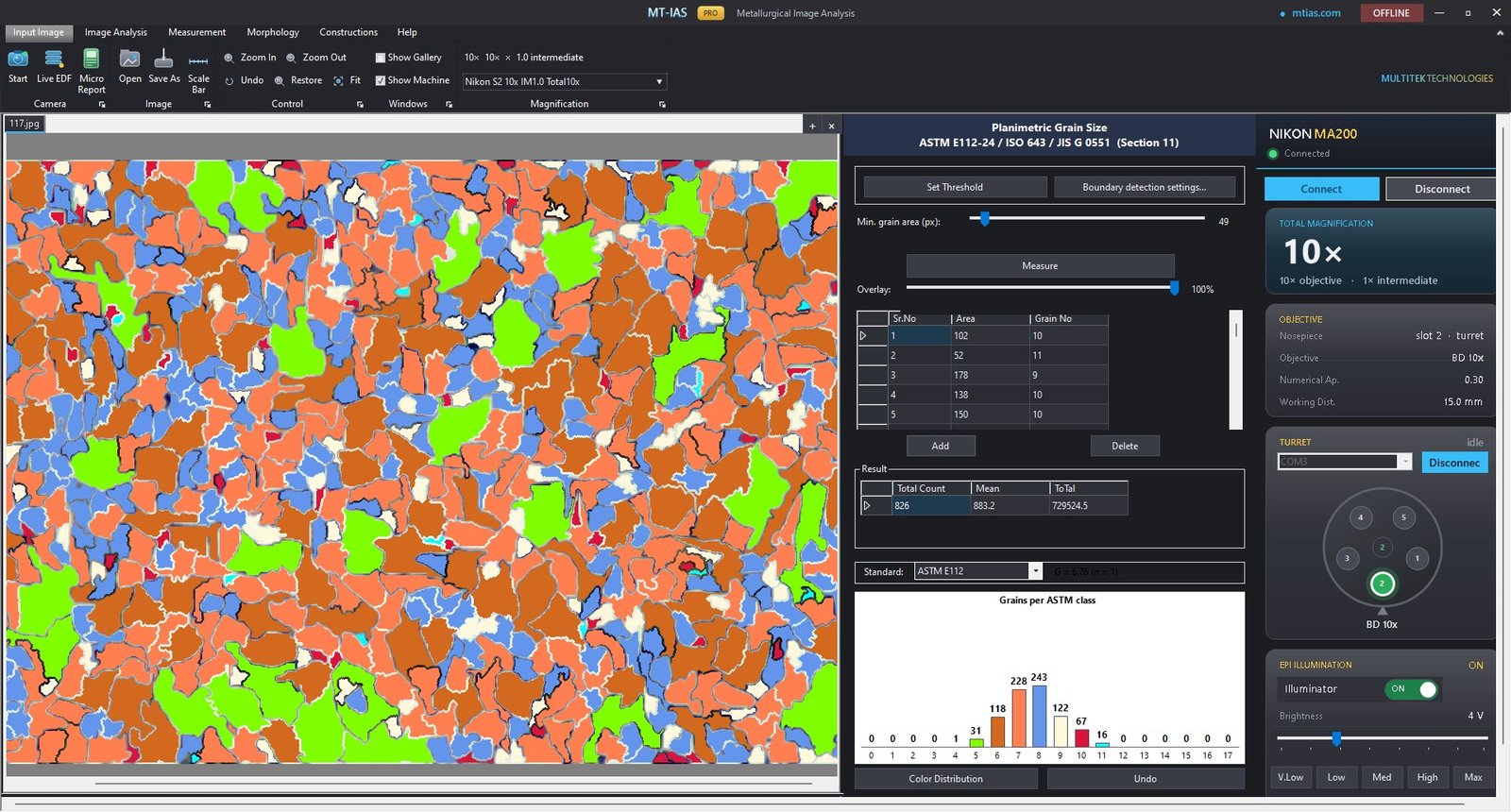Expand the result row arrow
The width and height of the screenshot is (1511, 812).
pyautogui.click(x=867, y=506)
